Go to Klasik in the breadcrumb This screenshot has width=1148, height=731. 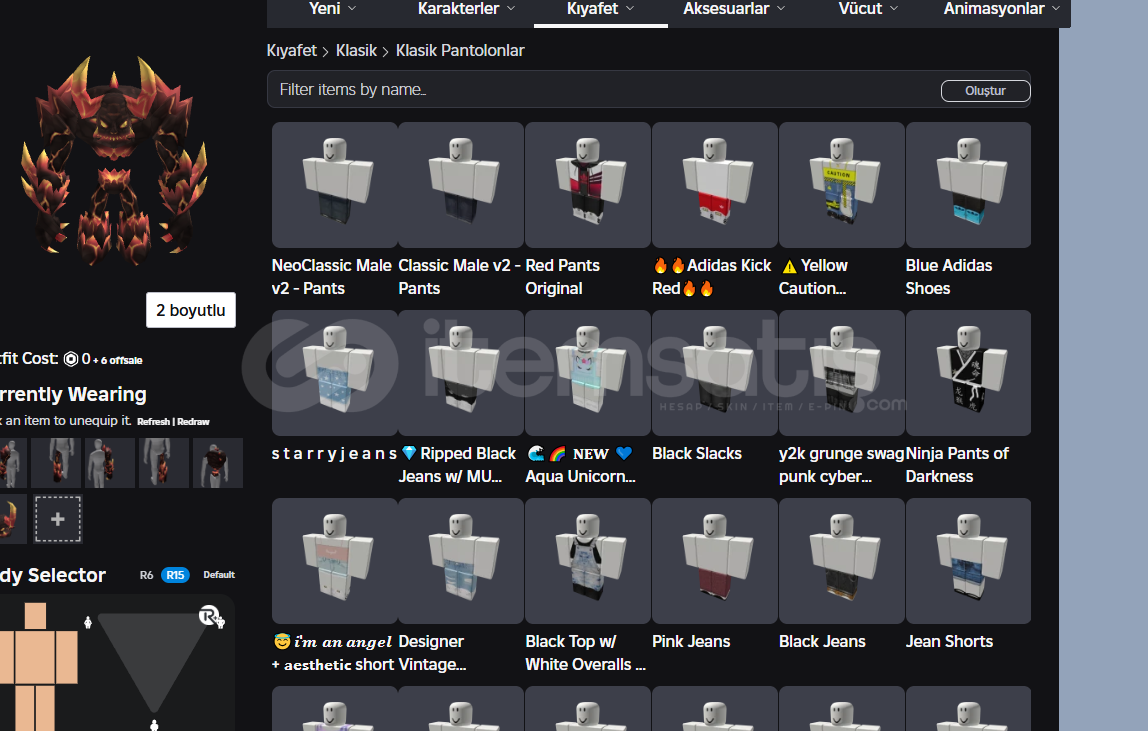click(x=356, y=51)
